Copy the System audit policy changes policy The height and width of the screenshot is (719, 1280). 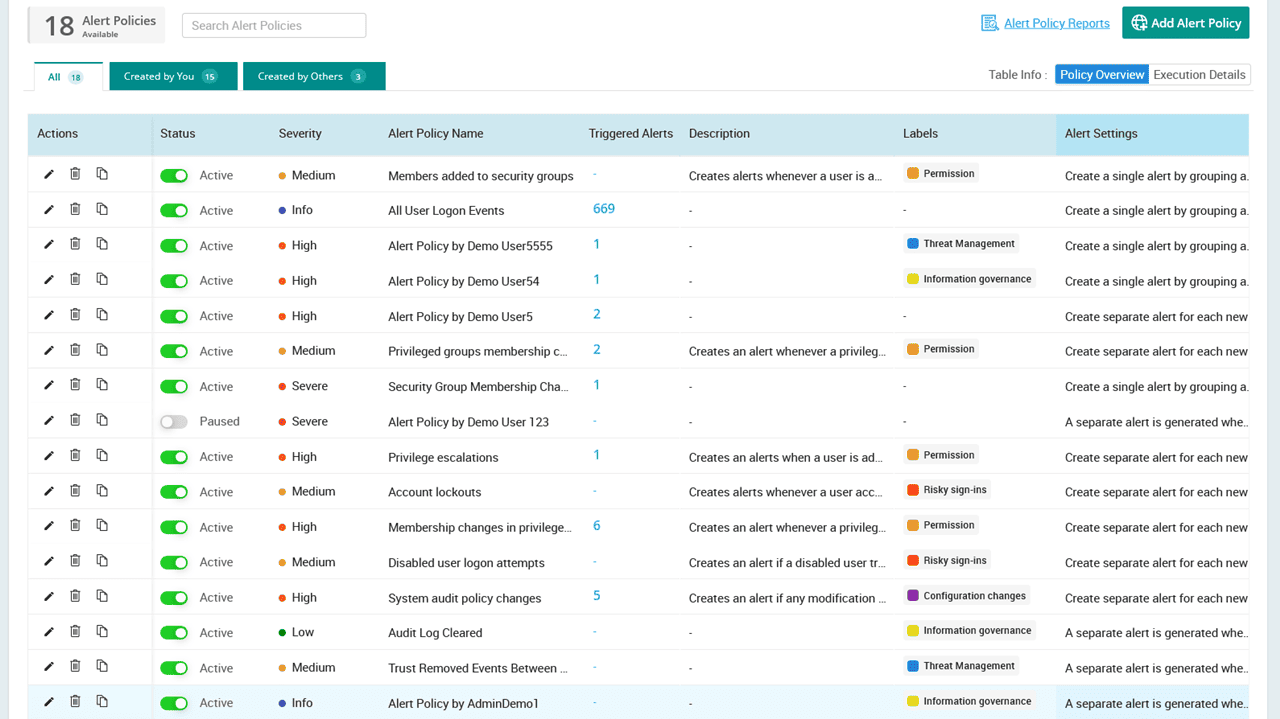tap(101, 597)
